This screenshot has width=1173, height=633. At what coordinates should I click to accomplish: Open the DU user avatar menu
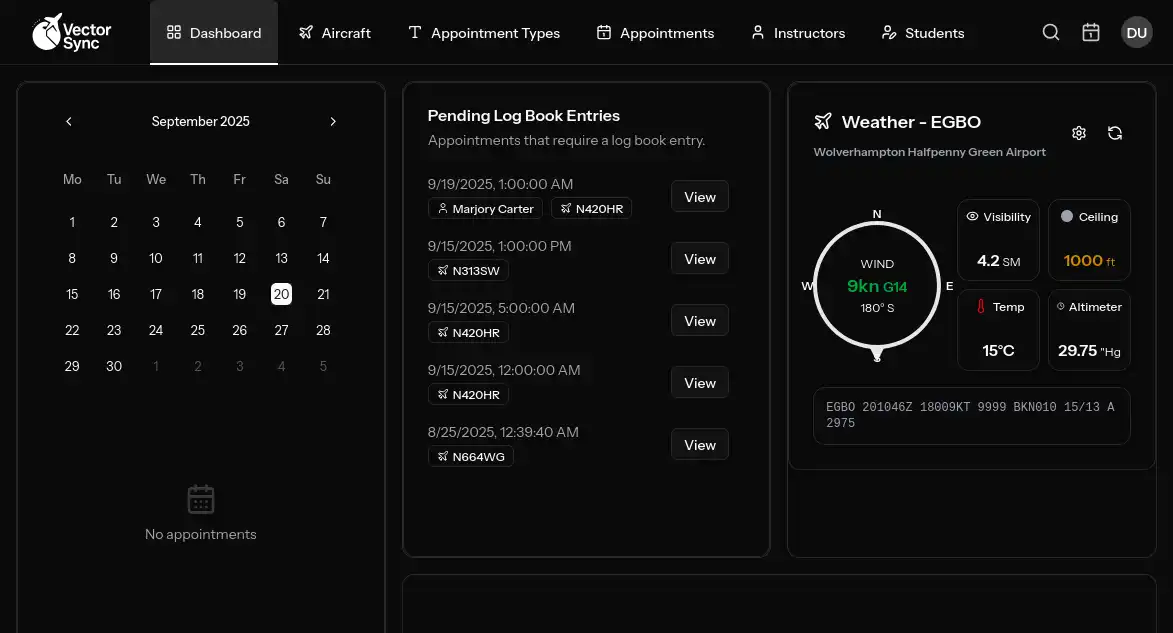tap(1136, 33)
